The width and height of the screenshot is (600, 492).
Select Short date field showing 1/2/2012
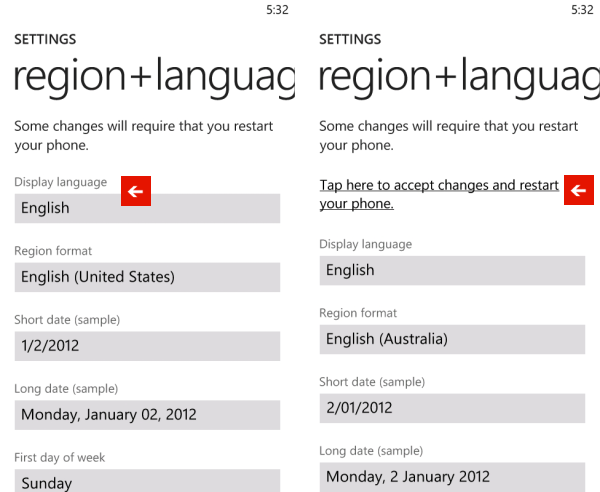(147, 346)
